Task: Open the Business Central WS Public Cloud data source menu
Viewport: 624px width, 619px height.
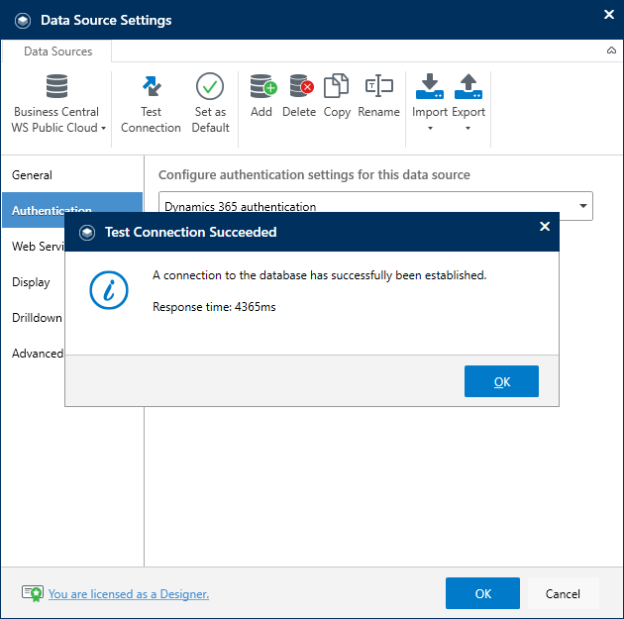Action: tap(58, 103)
